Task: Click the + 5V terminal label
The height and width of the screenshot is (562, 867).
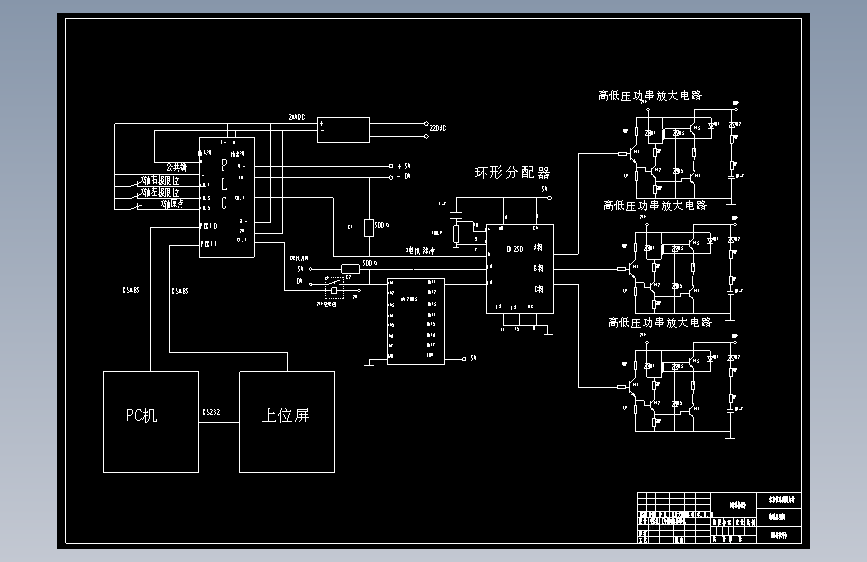Action: pyautogui.click(x=404, y=166)
